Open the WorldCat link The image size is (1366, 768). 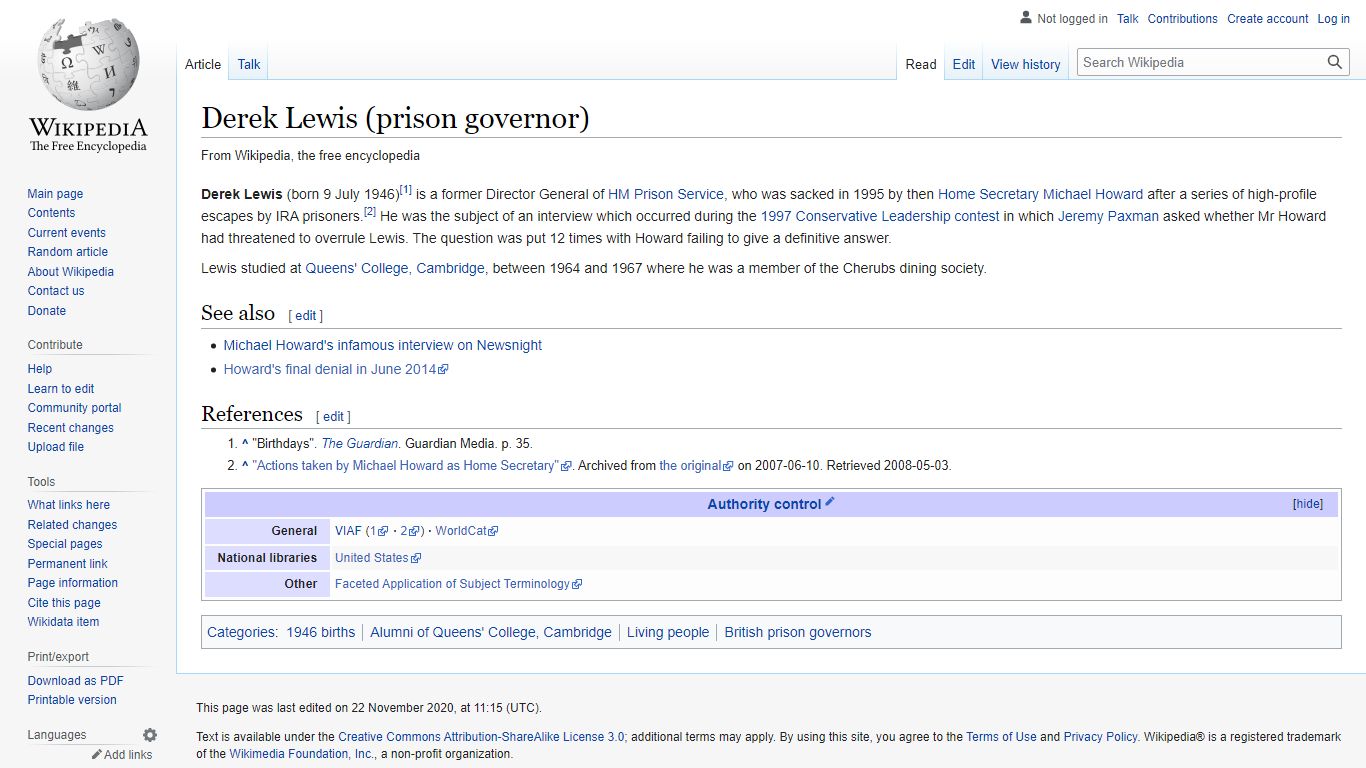pos(466,531)
